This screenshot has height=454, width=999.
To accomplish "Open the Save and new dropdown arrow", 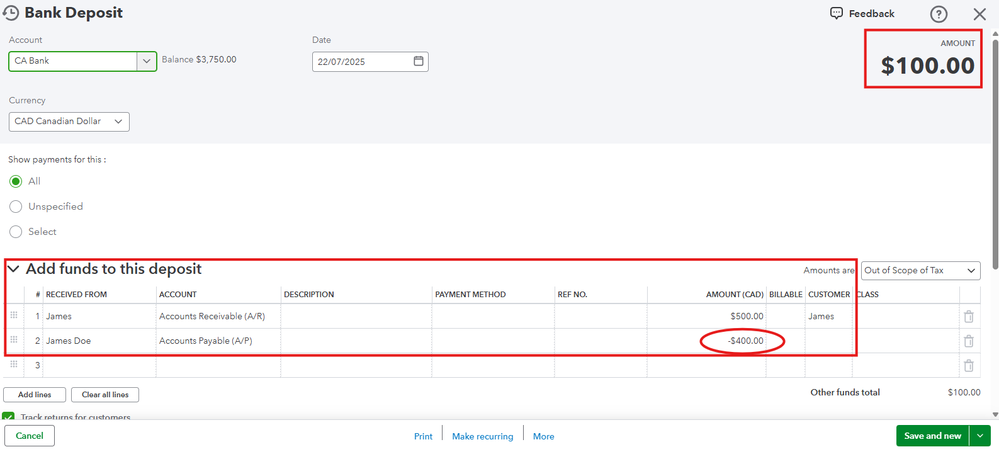I will coord(980,436).
